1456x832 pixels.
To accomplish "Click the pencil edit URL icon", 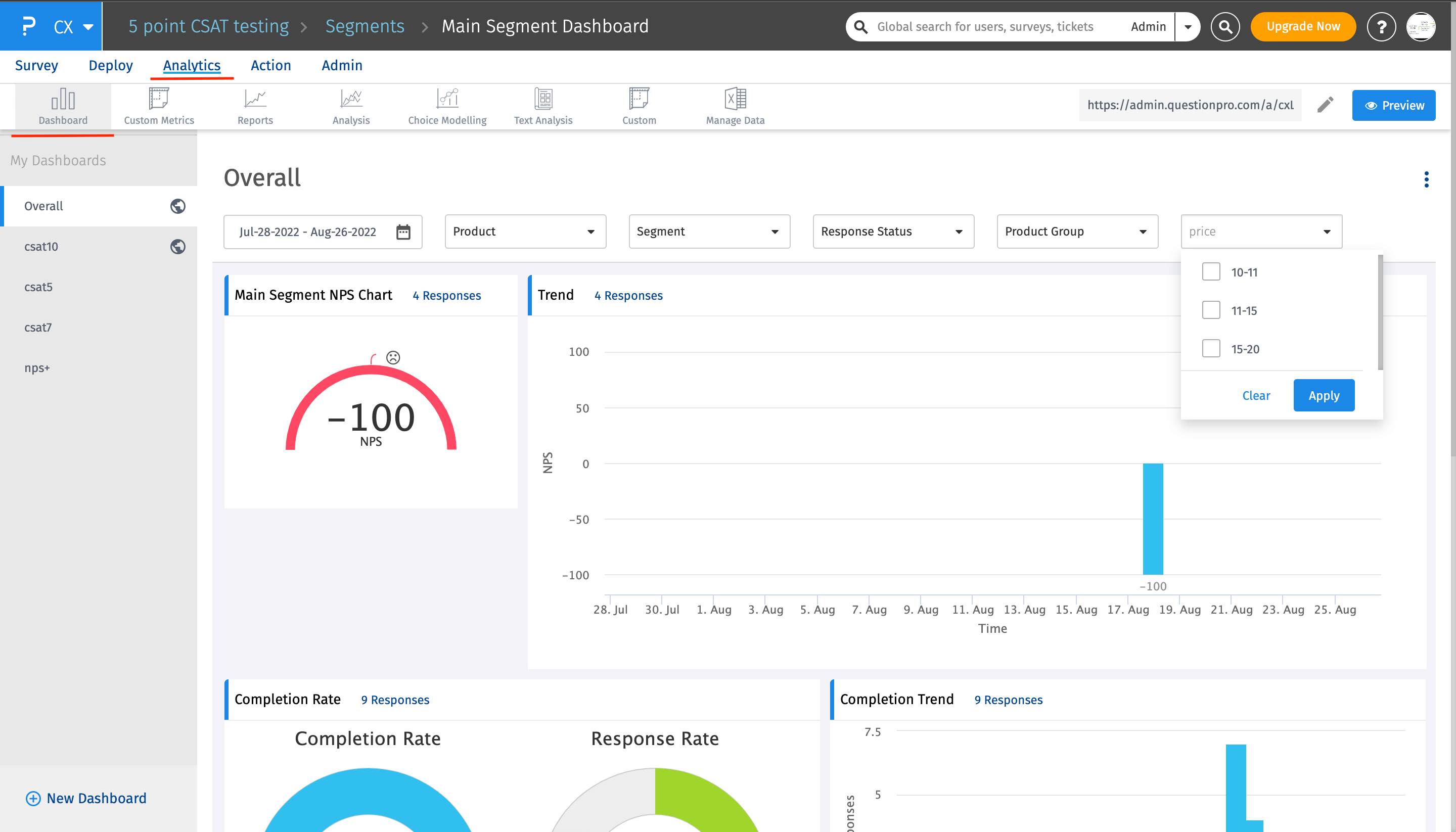I will [1325, 105].
